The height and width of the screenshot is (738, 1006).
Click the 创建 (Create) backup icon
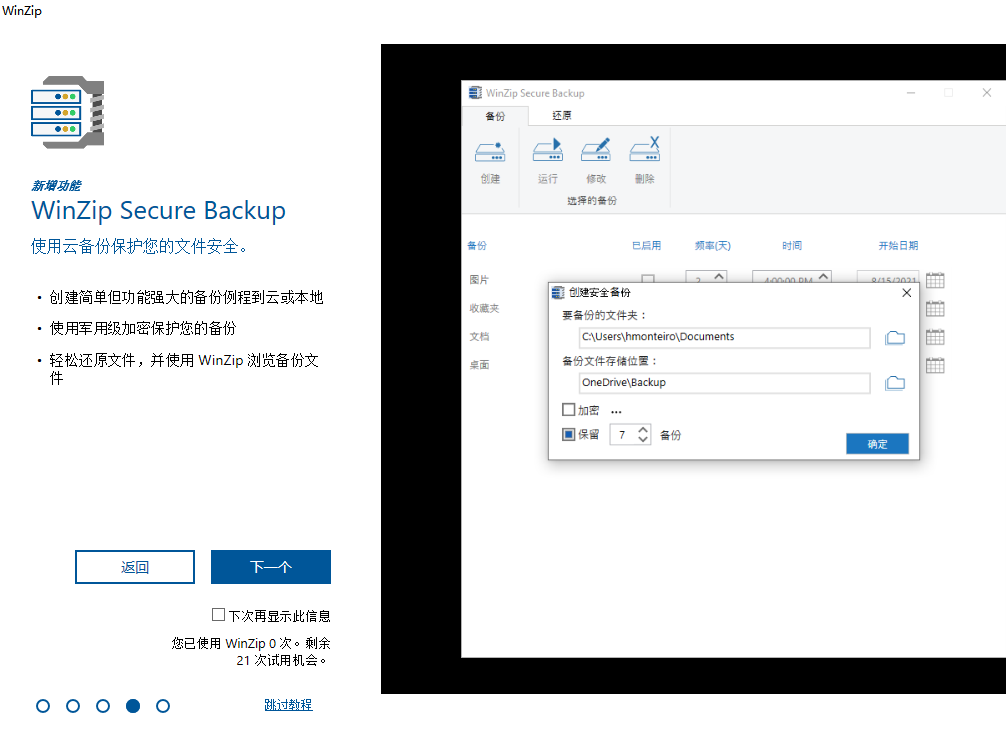click(490, 152)
